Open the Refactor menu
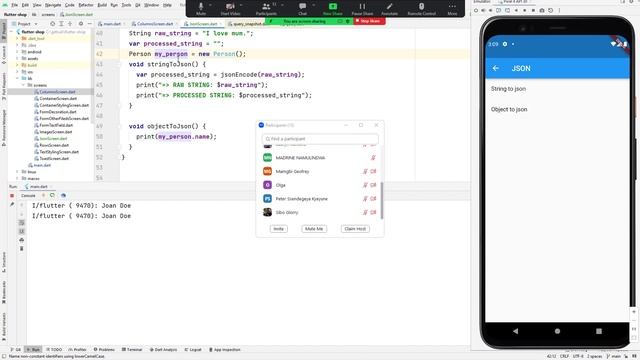The width and height of the screenshot is (640, 360). tap(86, 5)
